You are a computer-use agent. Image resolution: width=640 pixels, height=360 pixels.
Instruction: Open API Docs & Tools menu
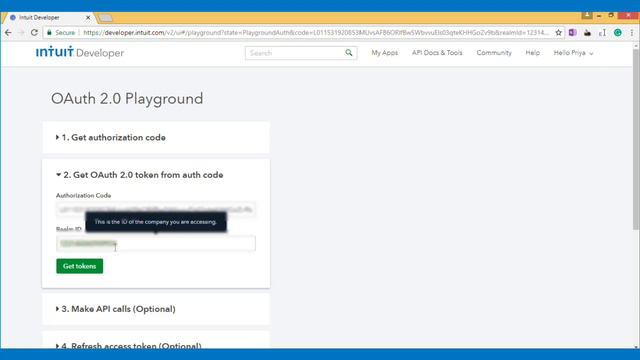tap(437, 53)
